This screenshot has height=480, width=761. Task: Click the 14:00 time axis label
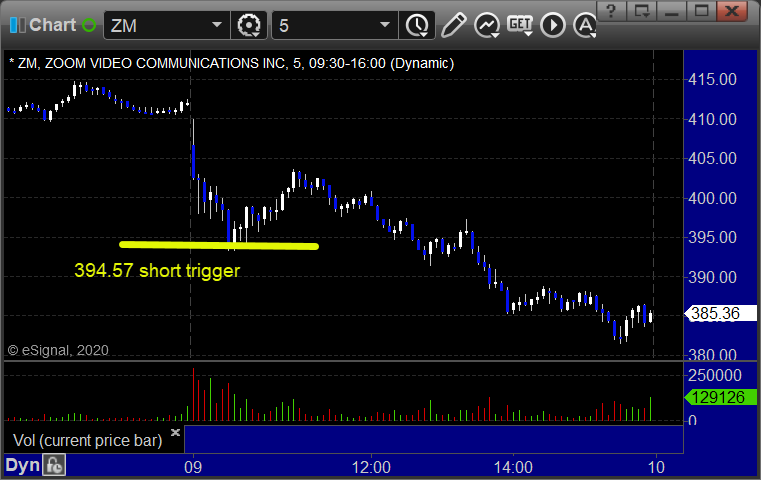[513, 467]
